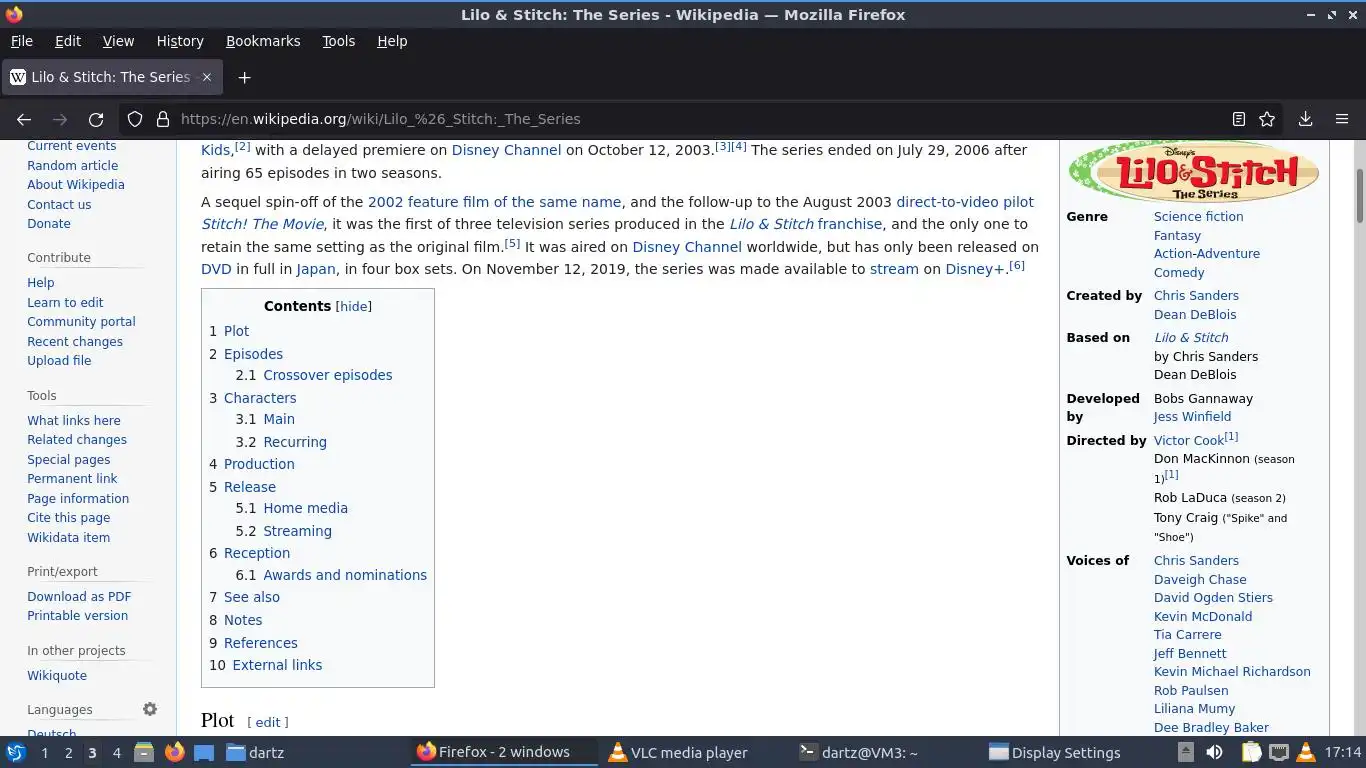Bookmark this page with the star
Image resolution: width=1366 pixels, height=768 pixels.
[x=1267, y=119]
